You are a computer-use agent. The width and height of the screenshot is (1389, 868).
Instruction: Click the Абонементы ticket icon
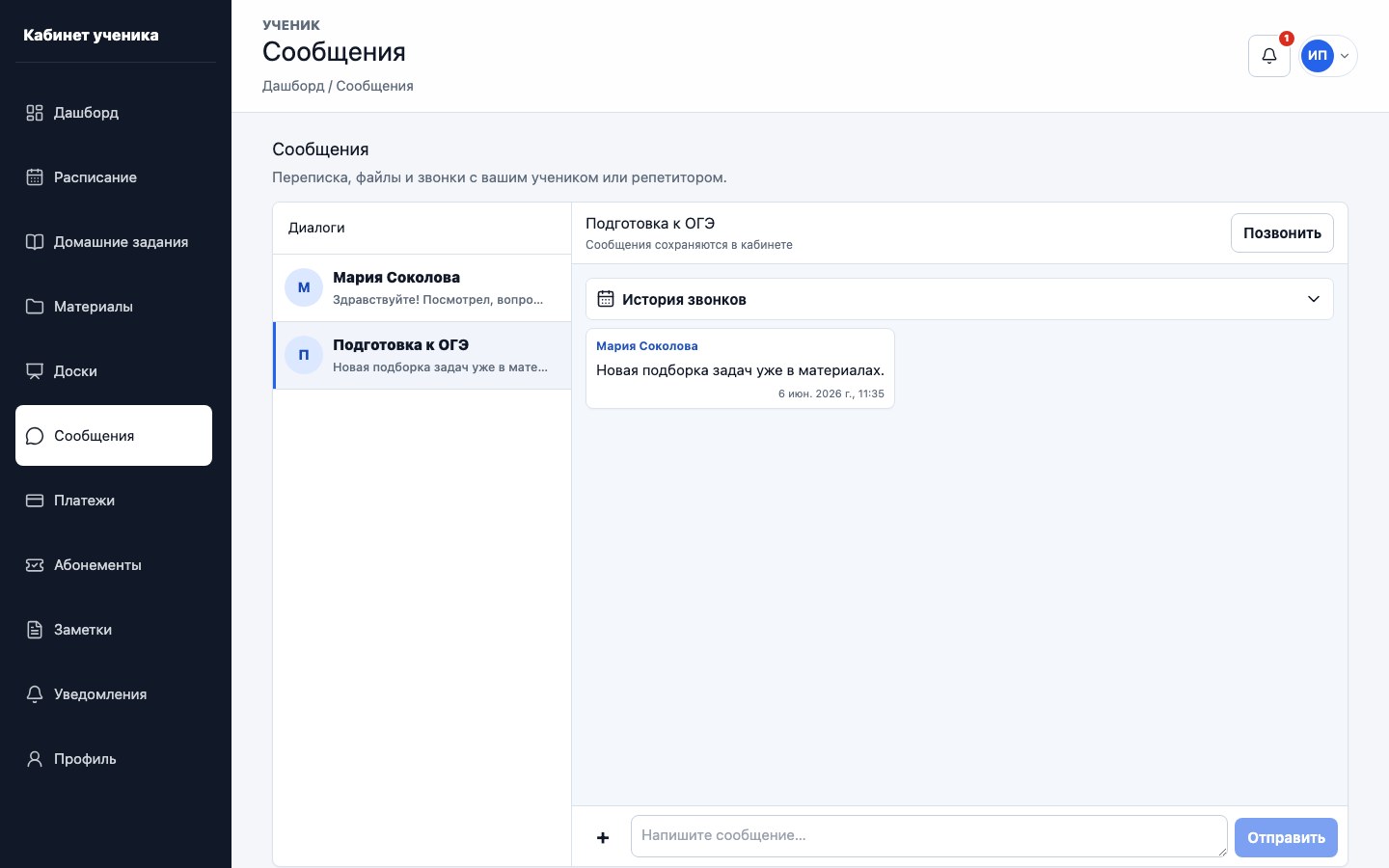tap(35, 565)
